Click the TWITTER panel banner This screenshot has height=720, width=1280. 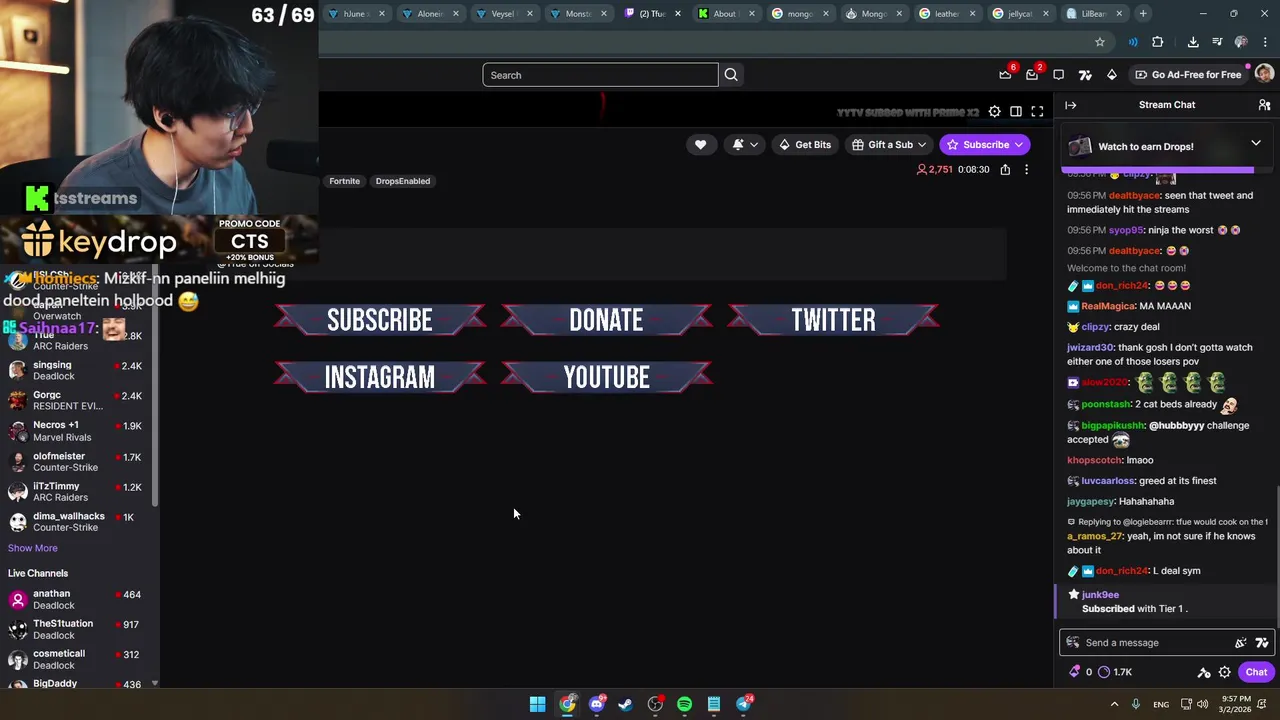[833, 320]
